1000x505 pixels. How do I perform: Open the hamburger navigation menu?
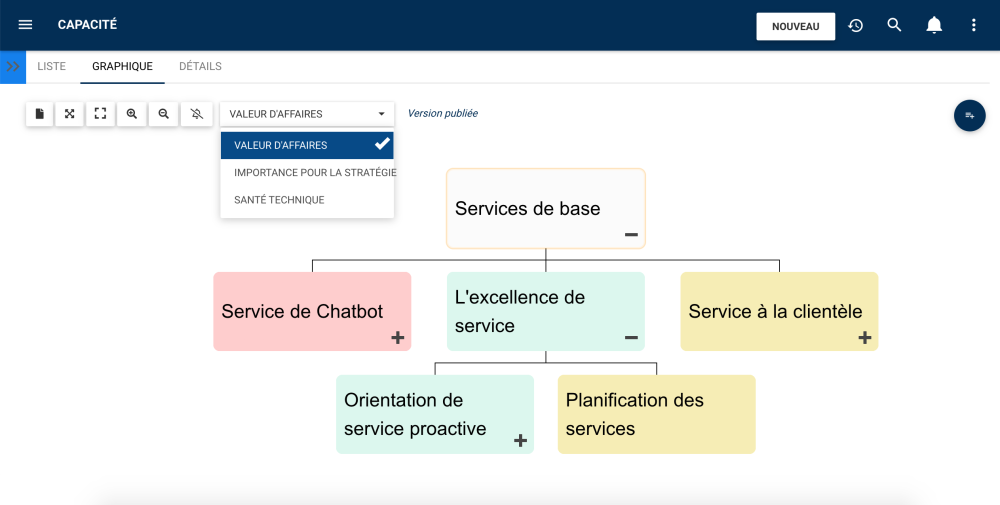click(x=25, y=25)
